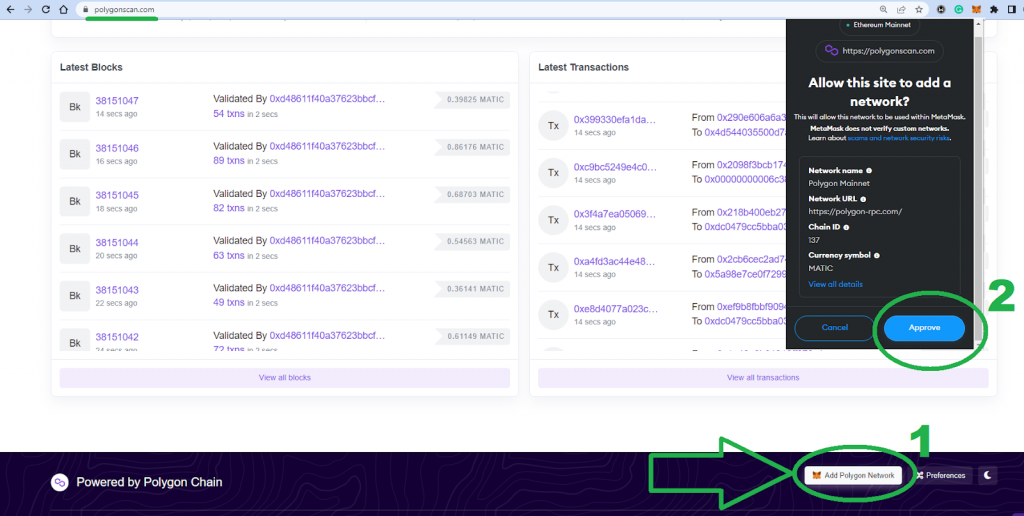Open transaction 0xe8d4077a023c
The height and width of the screenshot is (516, 1024).
pos(615,309)
